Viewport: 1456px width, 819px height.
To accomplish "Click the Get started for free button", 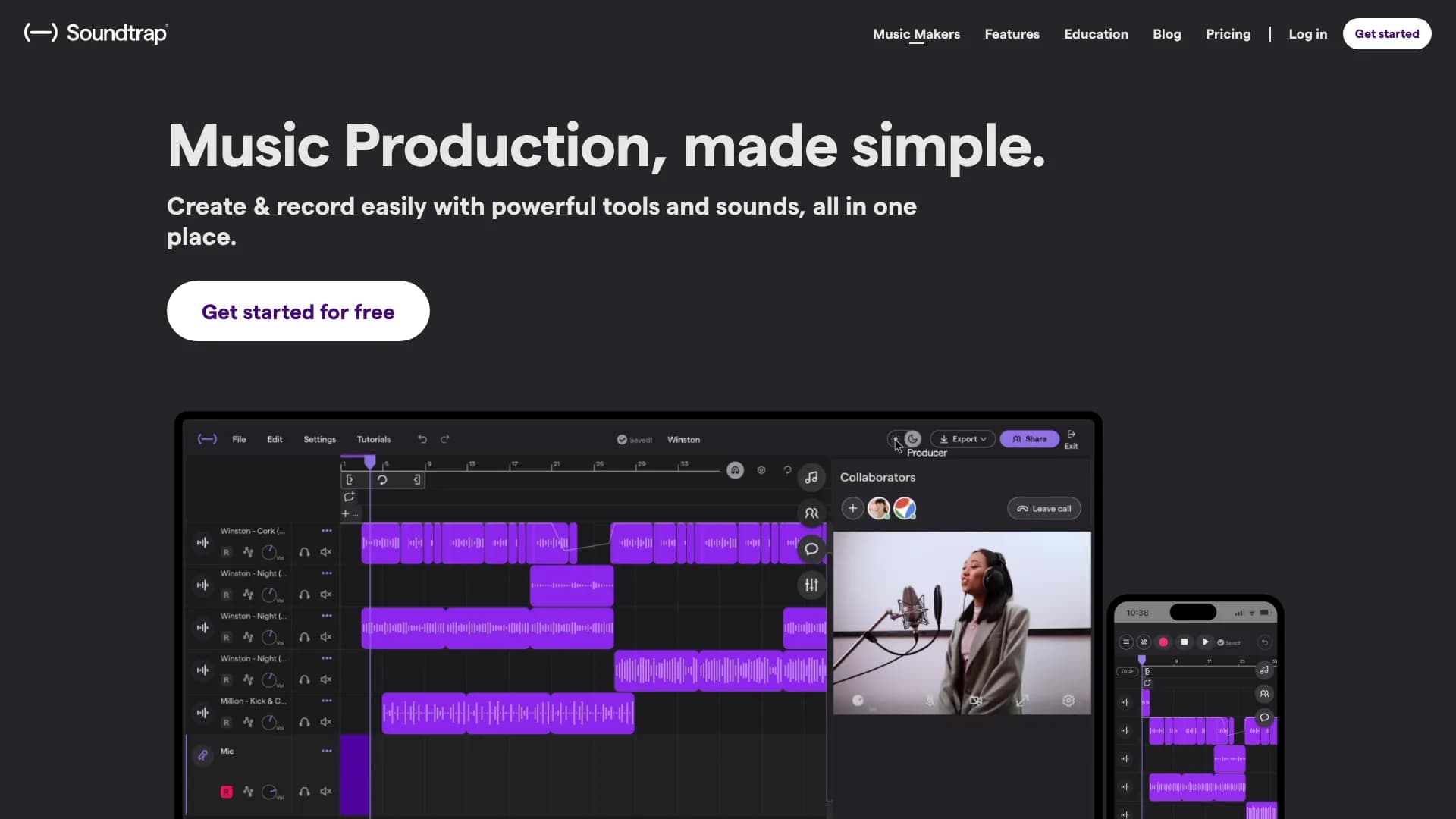I will [x=298, y=311].
